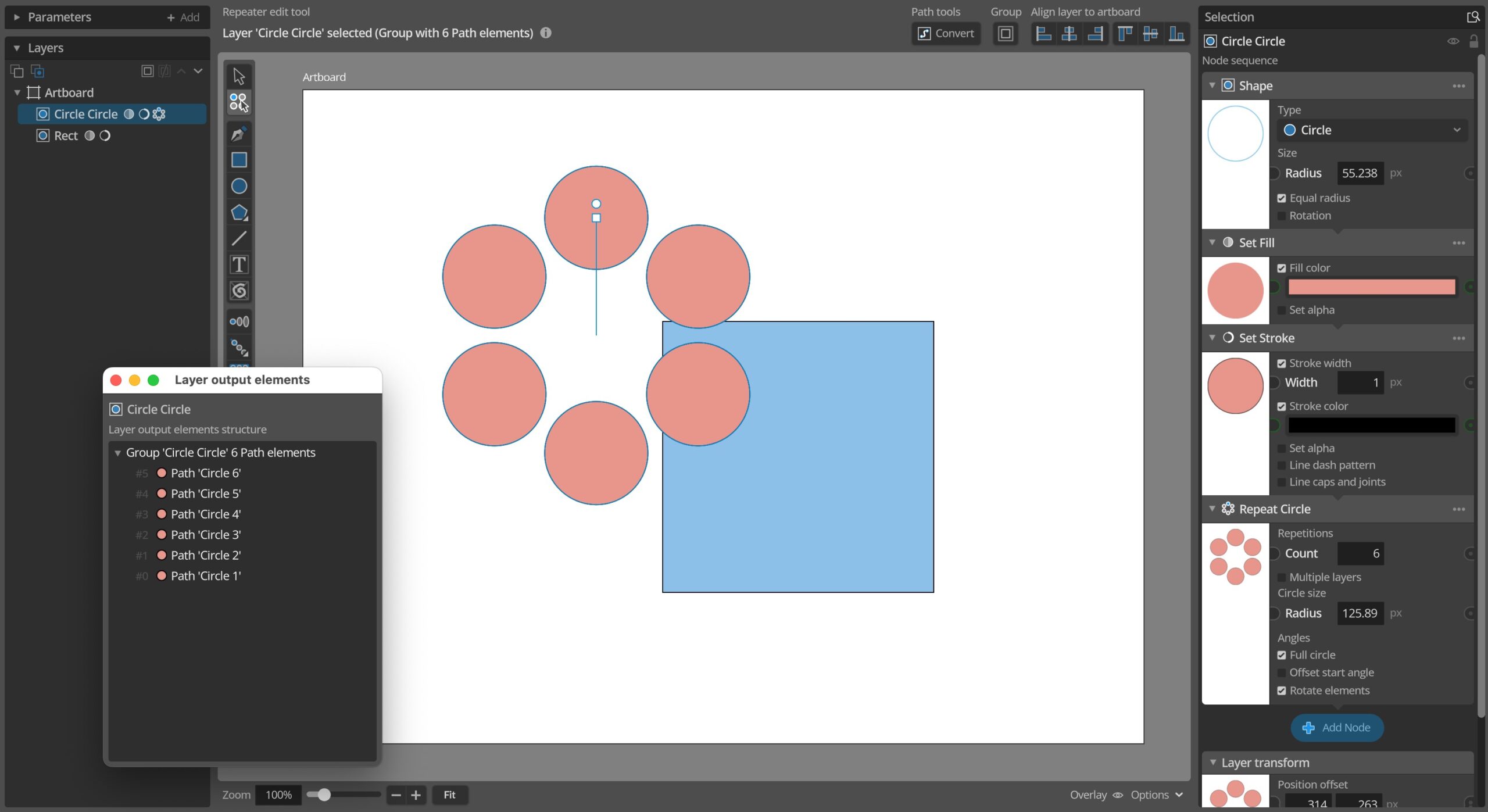This screenshot has height=812, width=1488.
Task: Open the selection search icon
Action: (x=1473, y=16)
